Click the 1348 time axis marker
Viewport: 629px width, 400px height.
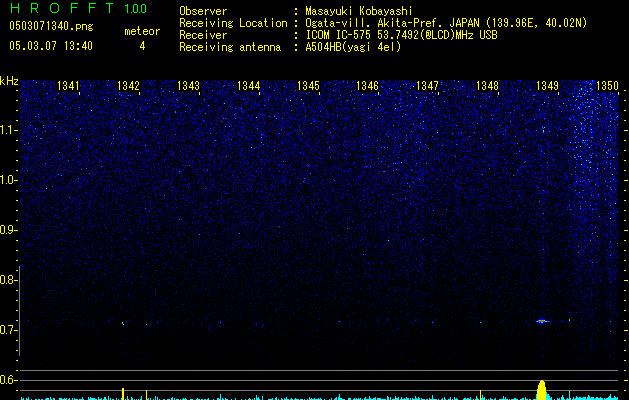(487, 85)
